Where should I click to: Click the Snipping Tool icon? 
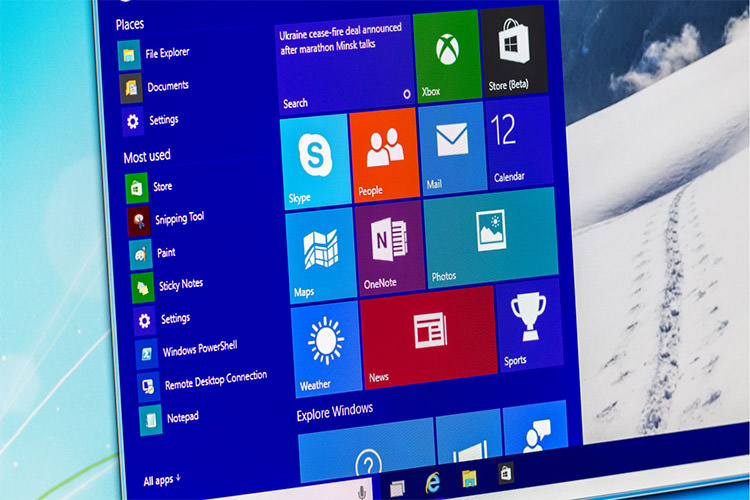[x=139, y=221]
